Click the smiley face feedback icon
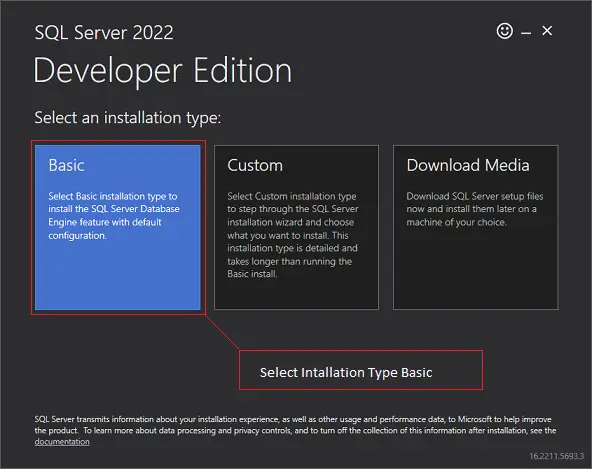592x469 pixels. [x=504, y=31]
